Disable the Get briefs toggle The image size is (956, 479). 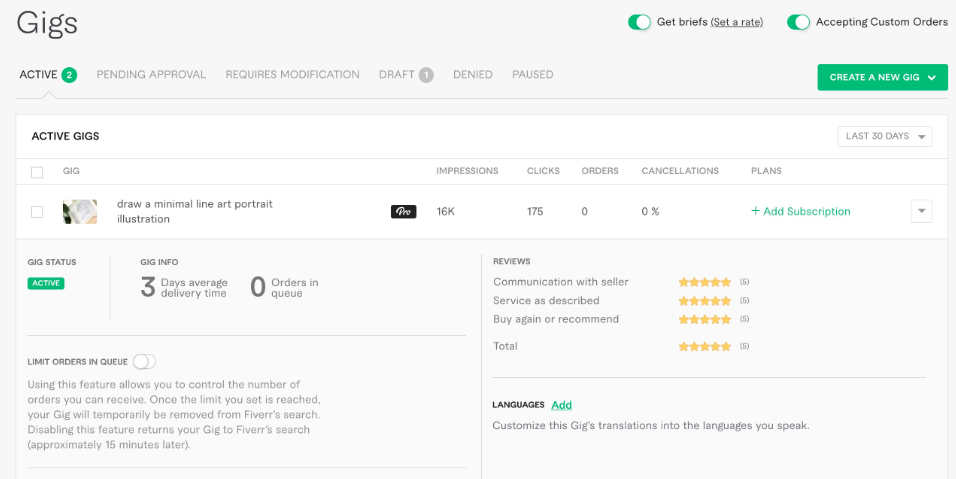point(640,23)
